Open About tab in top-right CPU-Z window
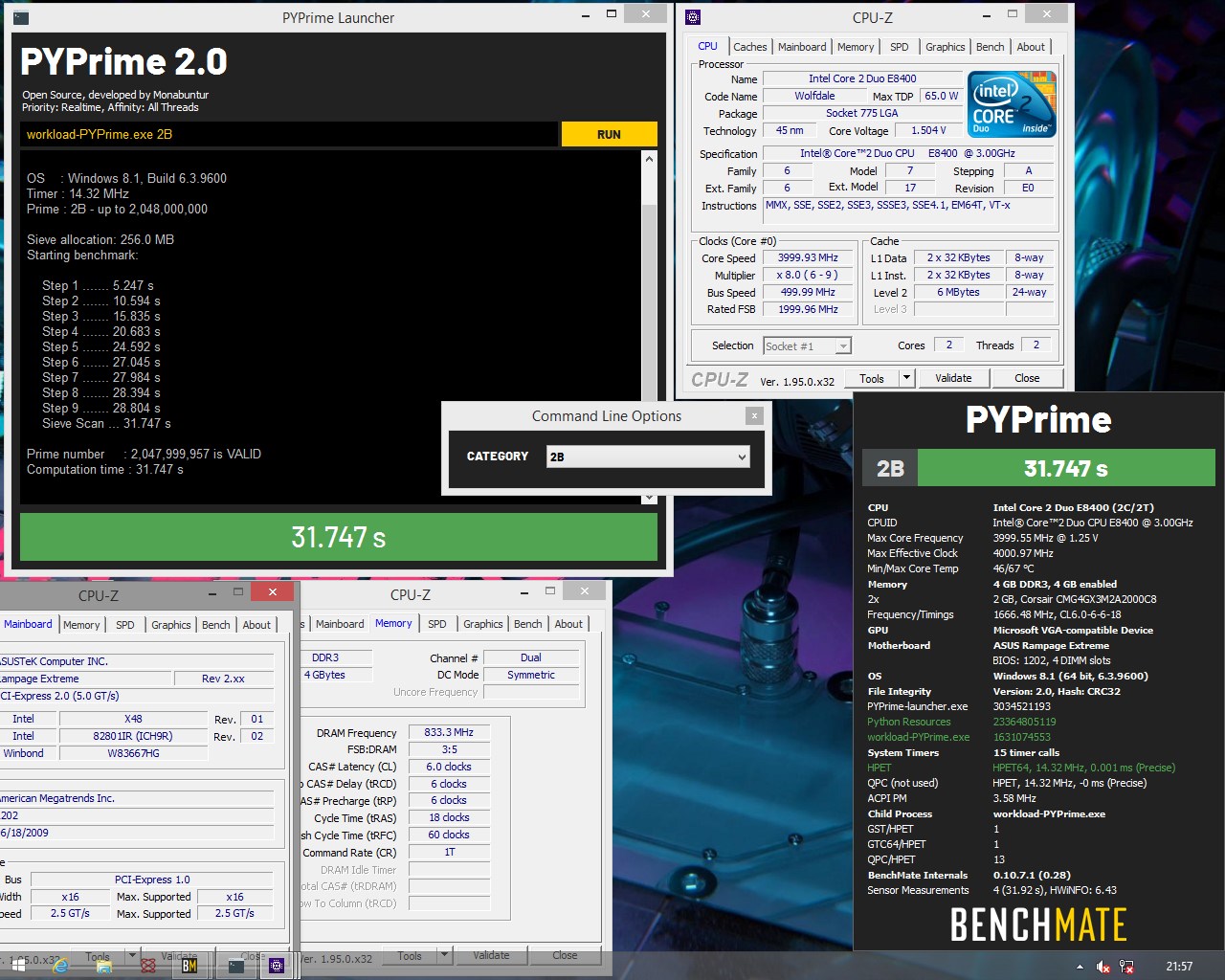 tap(1031, 47)
